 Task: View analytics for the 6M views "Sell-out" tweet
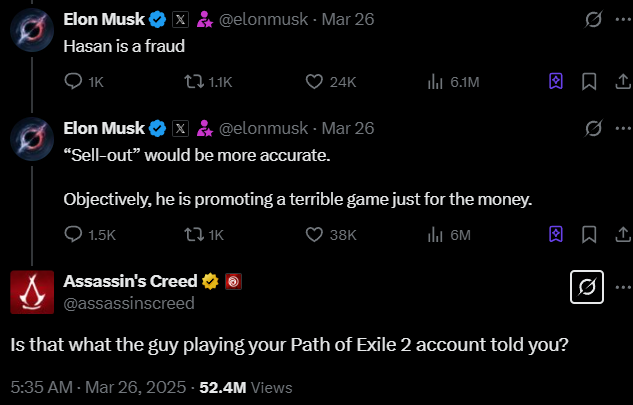(435, 235)
